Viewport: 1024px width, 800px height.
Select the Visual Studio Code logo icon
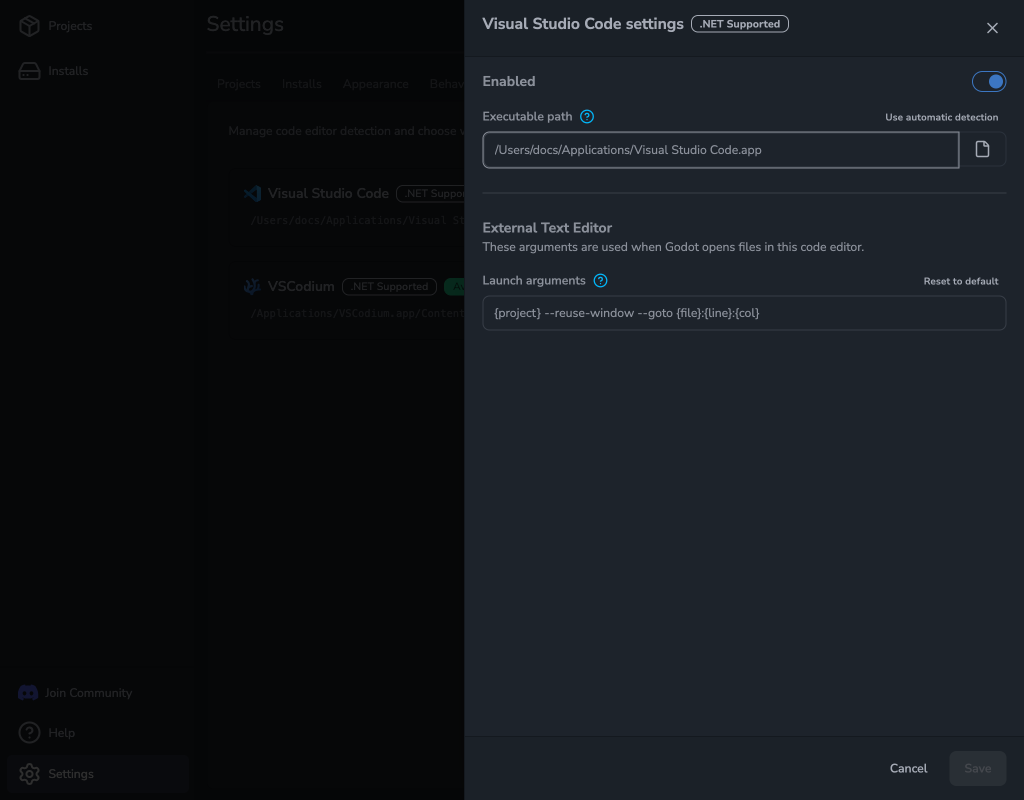(x=252, y=194)
